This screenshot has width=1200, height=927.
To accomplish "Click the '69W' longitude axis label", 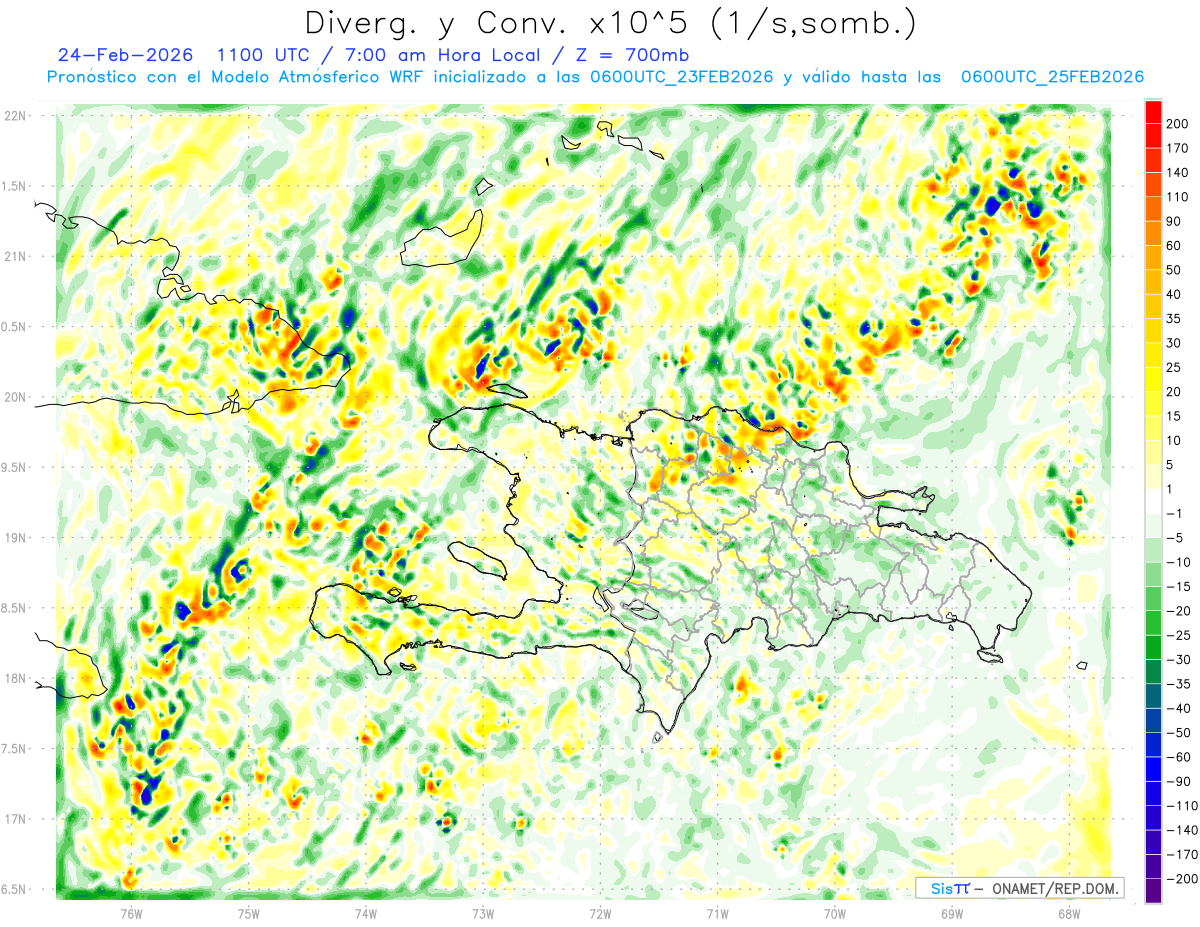I will 952,913.
